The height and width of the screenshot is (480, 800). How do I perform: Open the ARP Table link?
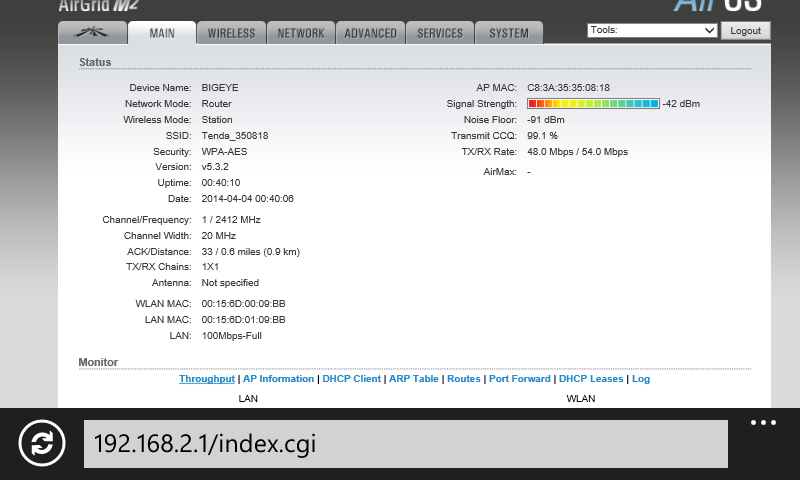click(414, 378)
